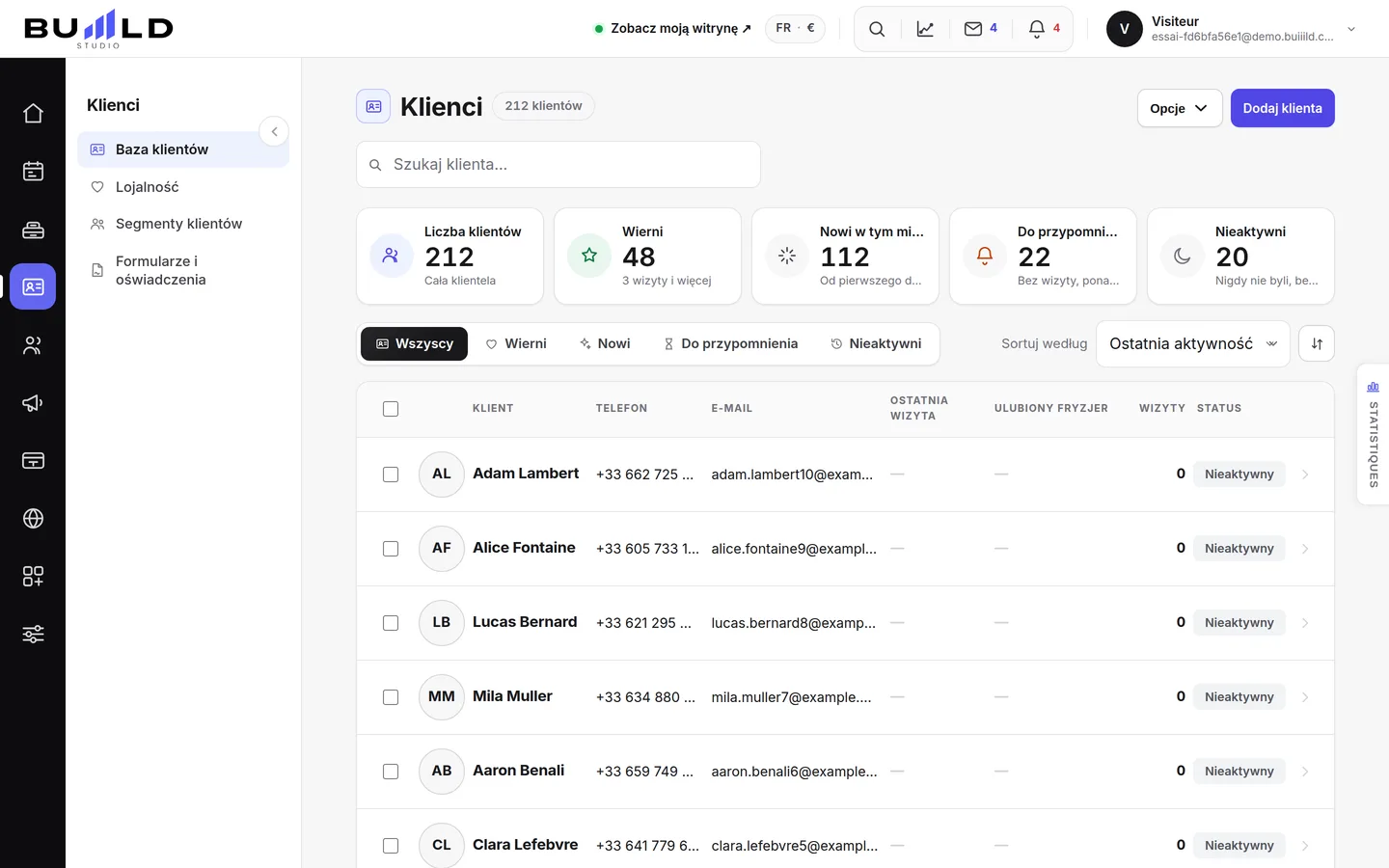1389x868 pixels.
Task: Open Lojalność in side menu
Action: 183,187
